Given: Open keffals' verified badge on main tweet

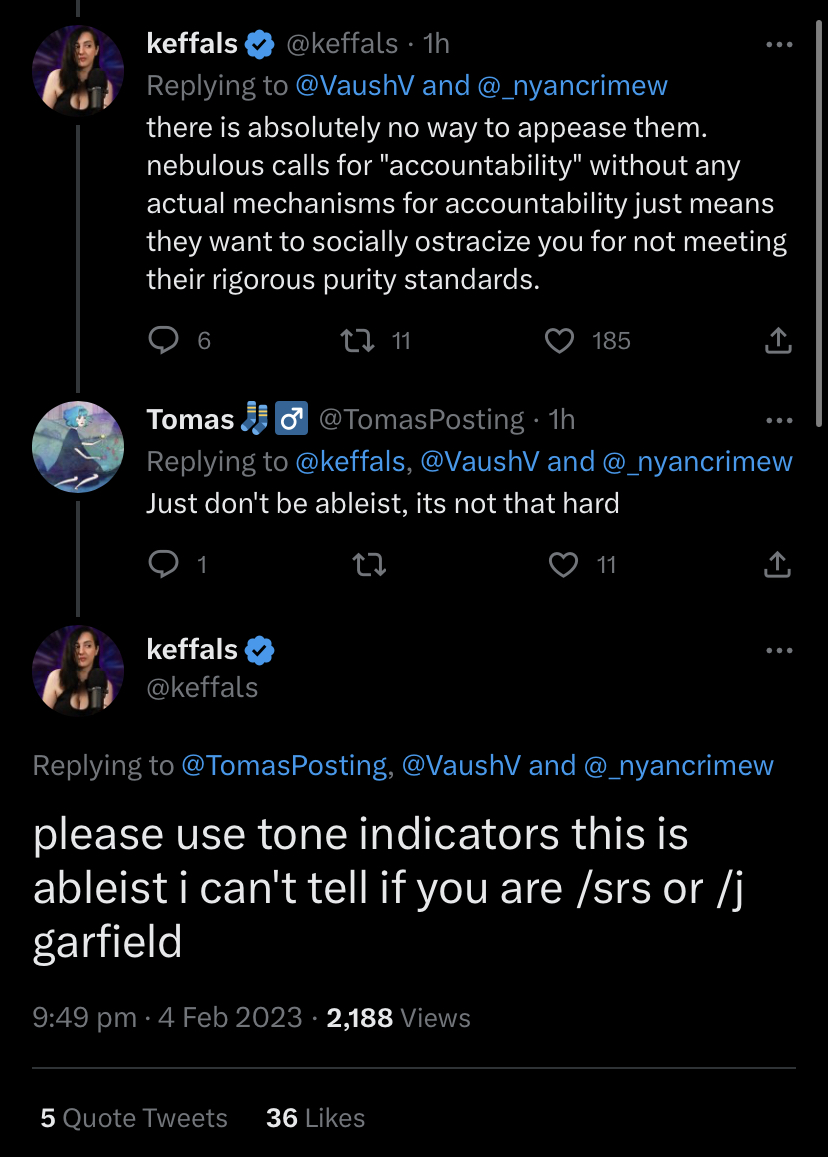Looking at the screenshot, I should coord(259,650).
